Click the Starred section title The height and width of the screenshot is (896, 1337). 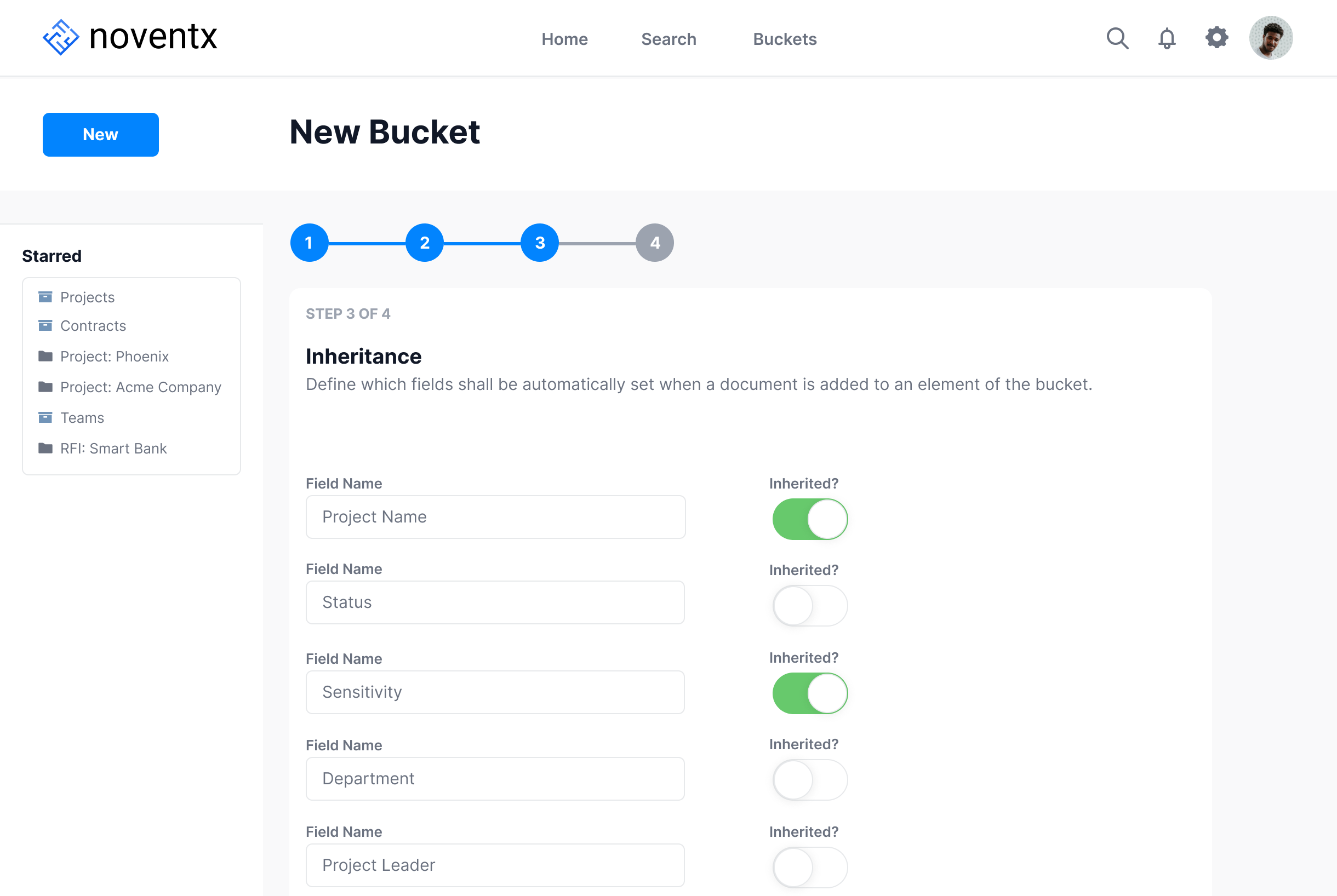52,256
